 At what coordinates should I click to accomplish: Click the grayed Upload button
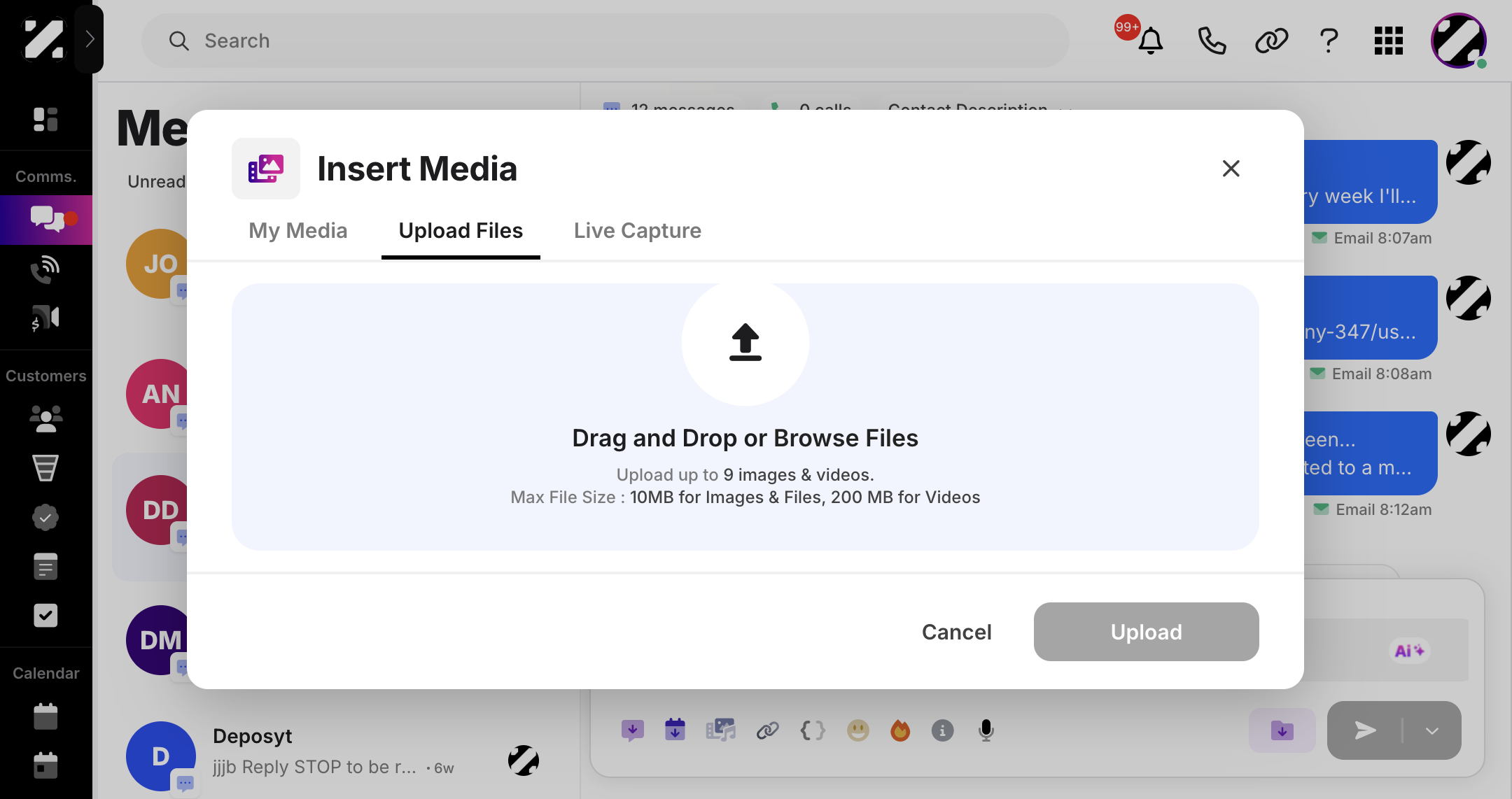(1146, 632)
